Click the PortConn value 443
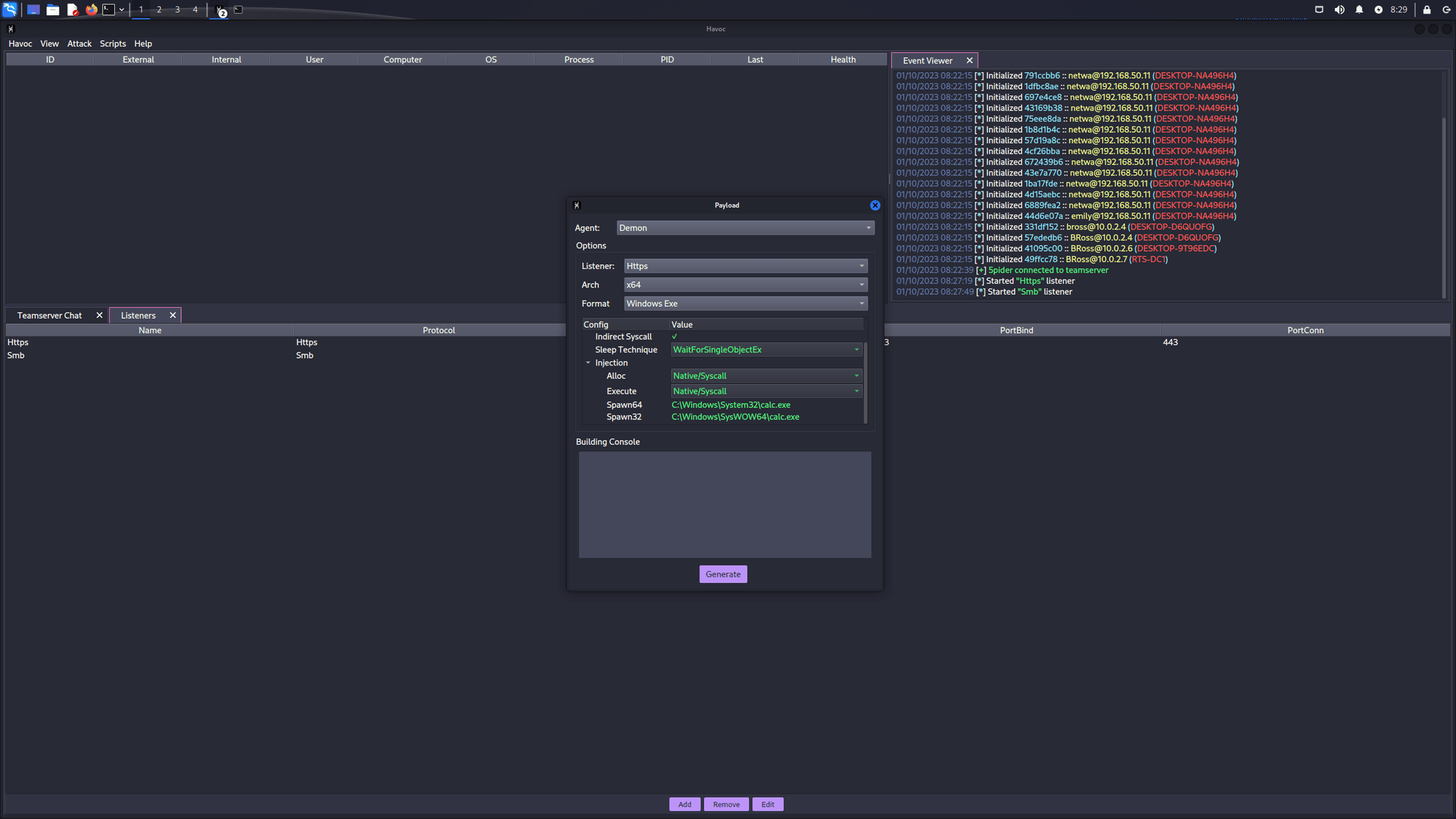The height and width of the screenshot is (819, 1456). [x=1170, y=342]
